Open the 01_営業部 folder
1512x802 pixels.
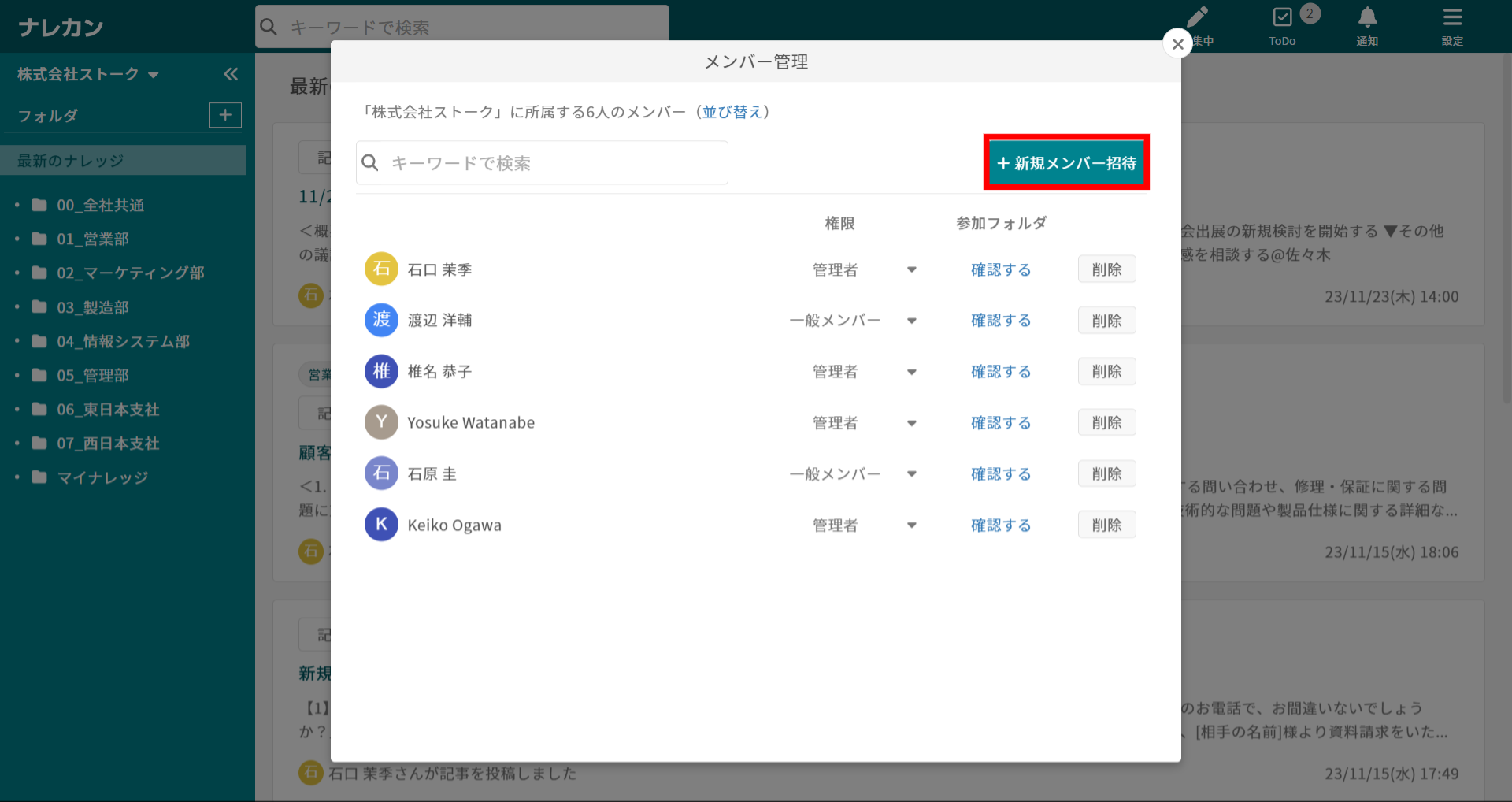pyautogui.click(x=92, y=239)
